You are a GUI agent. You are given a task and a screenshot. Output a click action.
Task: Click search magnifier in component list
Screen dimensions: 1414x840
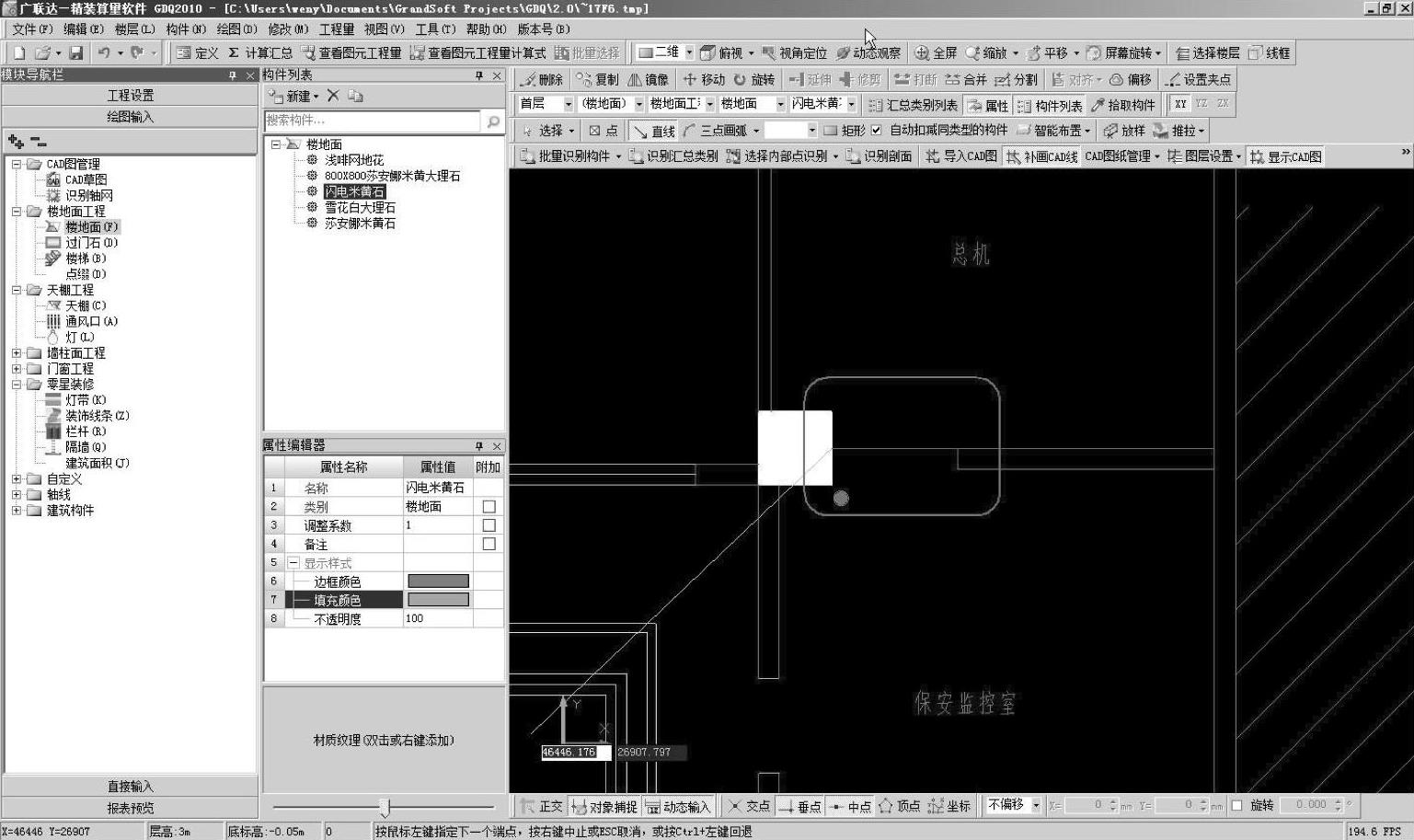click(493, 121)
